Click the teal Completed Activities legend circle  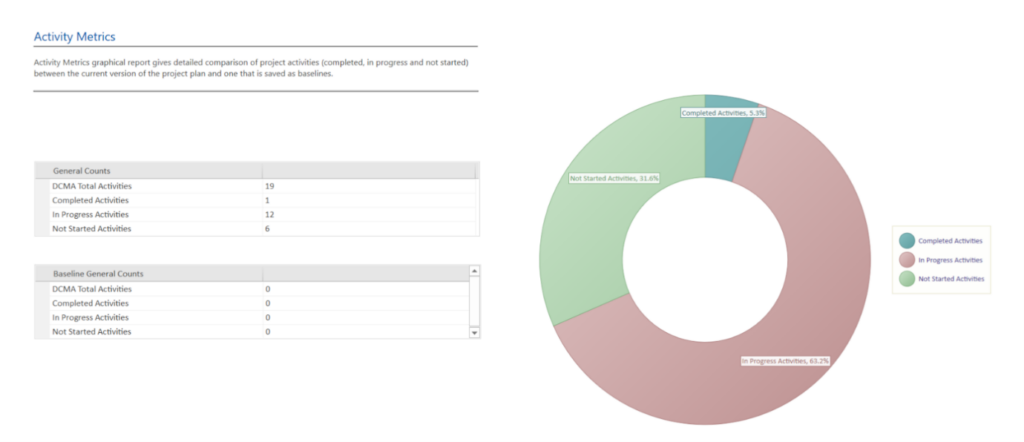coord(906,241)
